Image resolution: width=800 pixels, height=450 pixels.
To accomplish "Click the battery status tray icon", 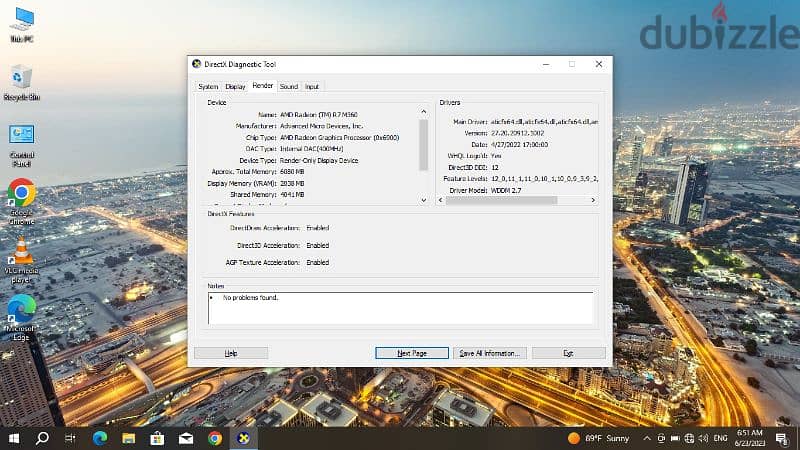I will pyautogui.click(x=675, y=438).
